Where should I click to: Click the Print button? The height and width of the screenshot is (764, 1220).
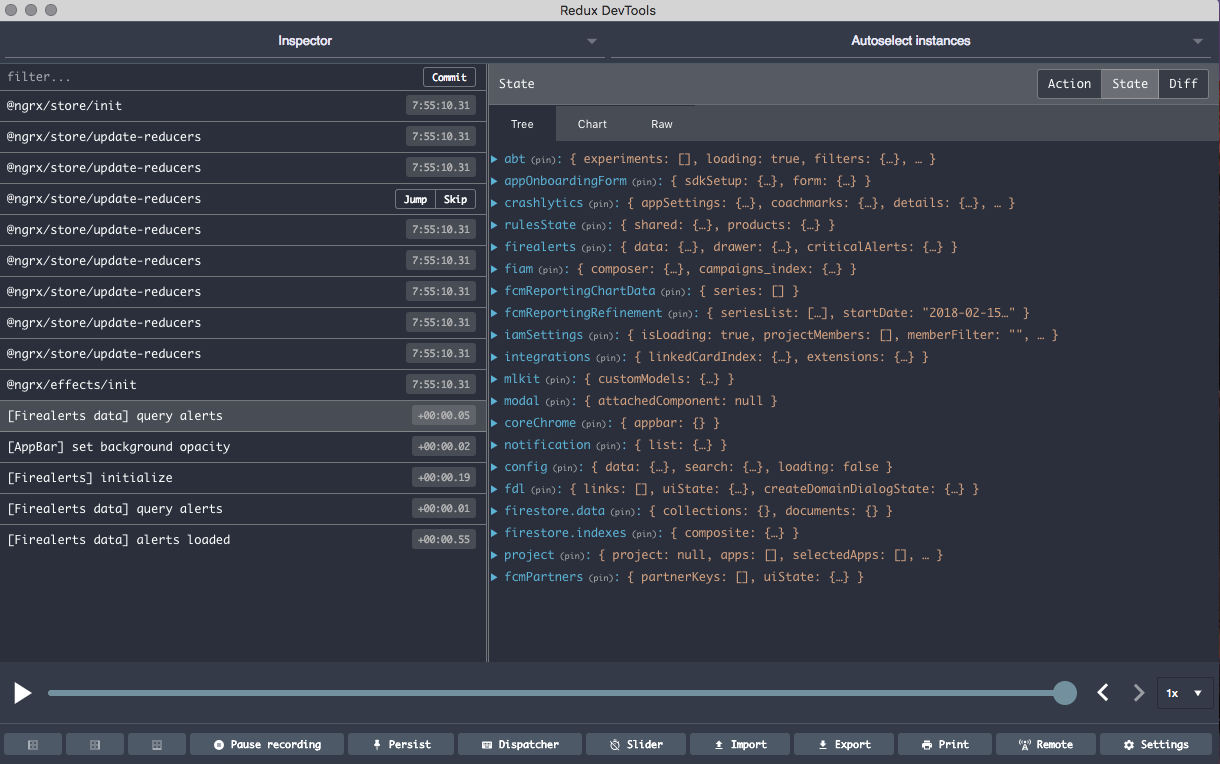pyautogui.click(x=945, y=744)
